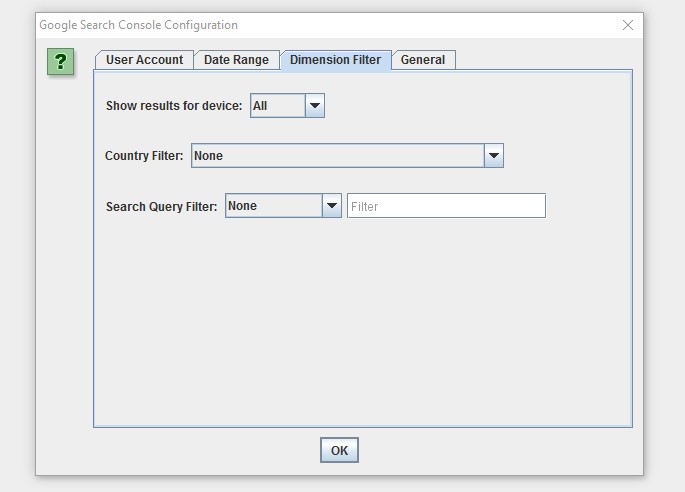Click the "Country Filter:" label
The width and height of the screenshot is (685, 492).
click(x=144, y=156)
